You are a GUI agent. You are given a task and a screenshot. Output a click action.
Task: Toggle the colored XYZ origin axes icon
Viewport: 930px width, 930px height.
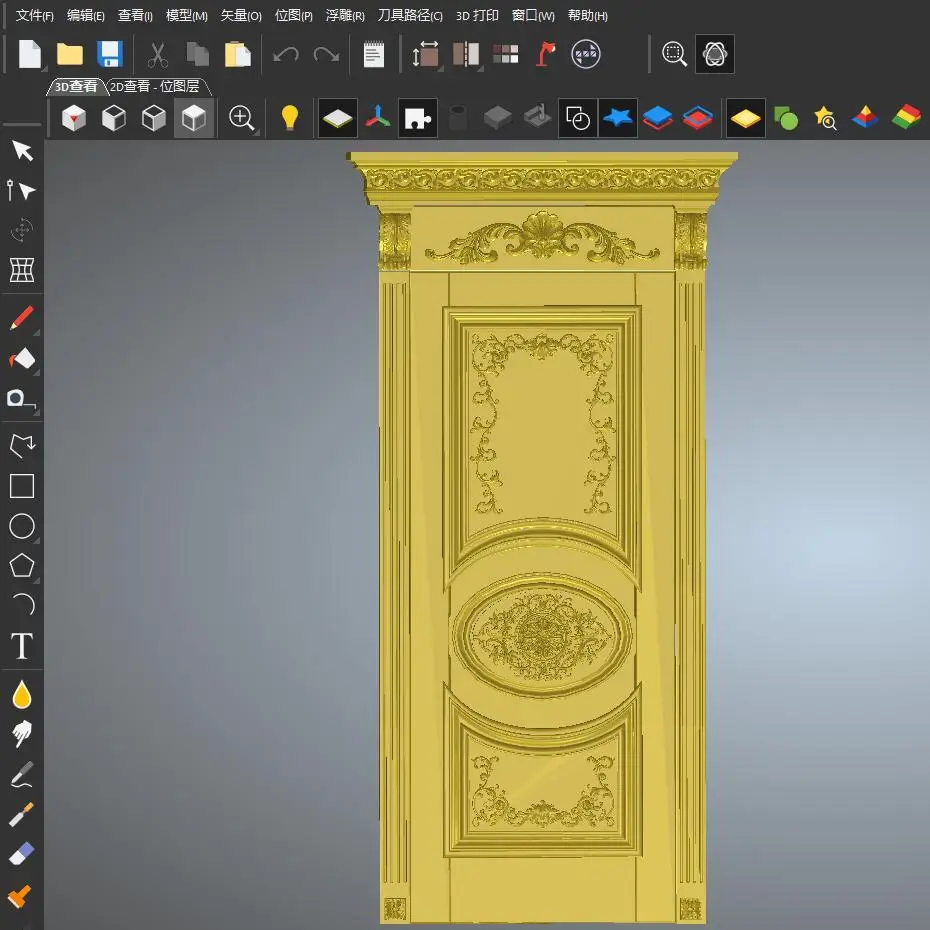[378, 118]
